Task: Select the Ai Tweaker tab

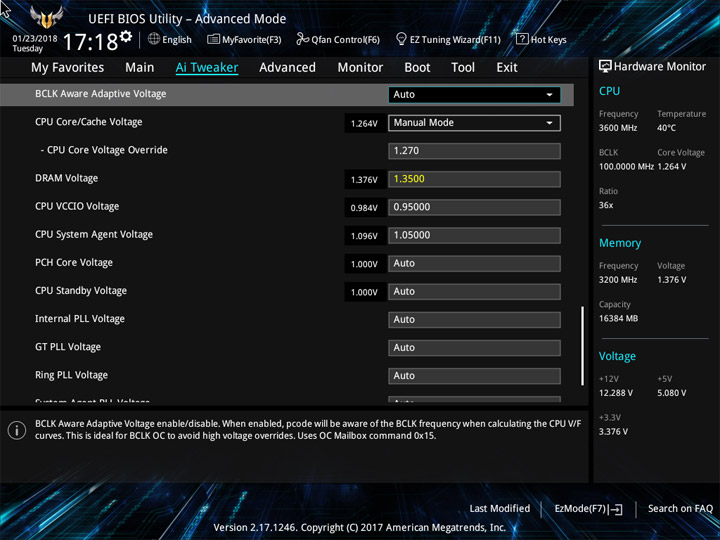Action: [207, 68]
